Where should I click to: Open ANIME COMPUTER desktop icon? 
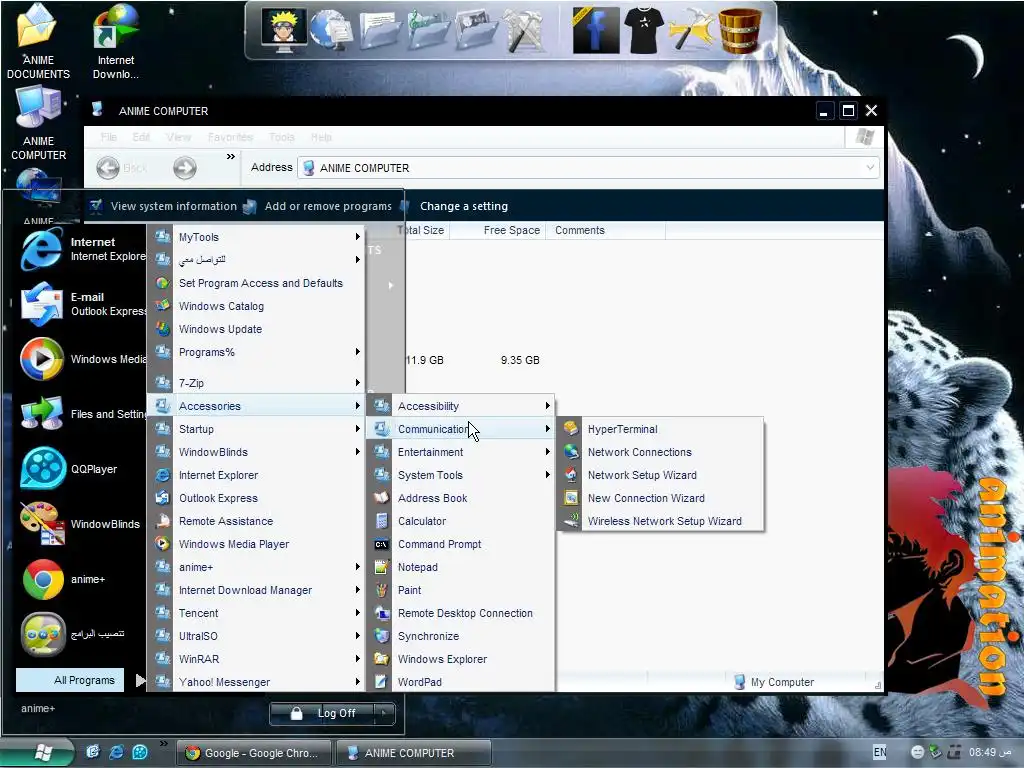(x=38, y=123)
